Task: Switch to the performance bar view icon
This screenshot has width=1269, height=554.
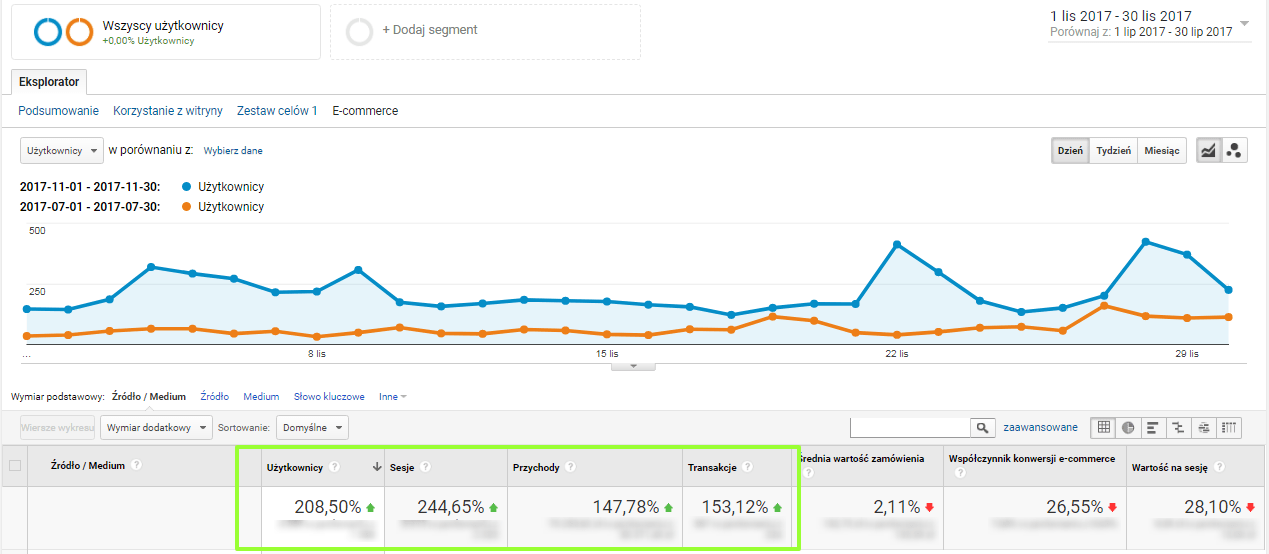Action: tap(1153, 428)
